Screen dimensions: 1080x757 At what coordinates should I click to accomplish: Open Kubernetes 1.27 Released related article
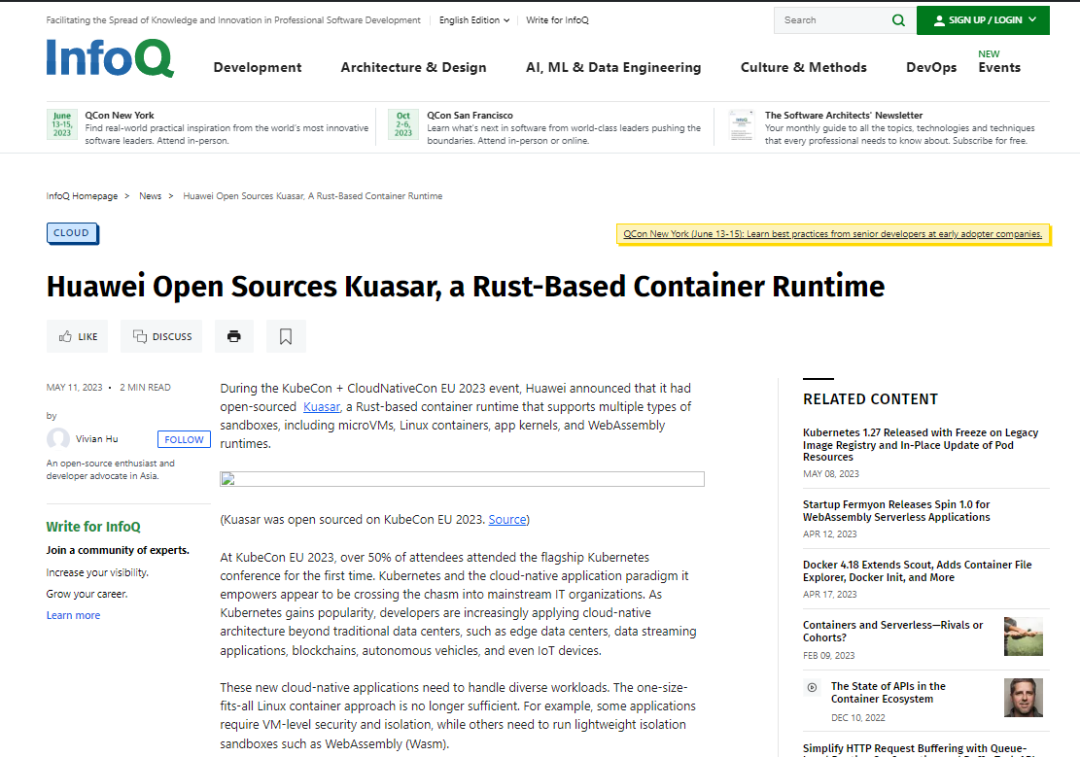[x=920, y=445]
